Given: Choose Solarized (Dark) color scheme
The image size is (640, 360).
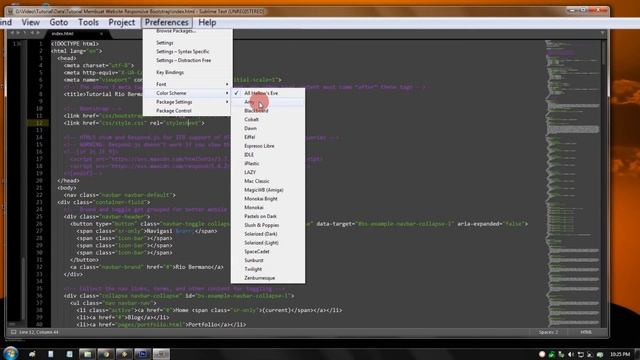Looking at the screenshot, I should point(268,234).
